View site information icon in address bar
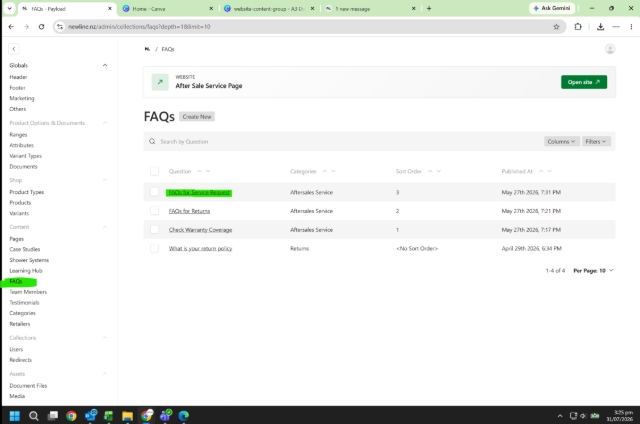Viewport: 640px width, 424px height. click(x=60, y=27)
